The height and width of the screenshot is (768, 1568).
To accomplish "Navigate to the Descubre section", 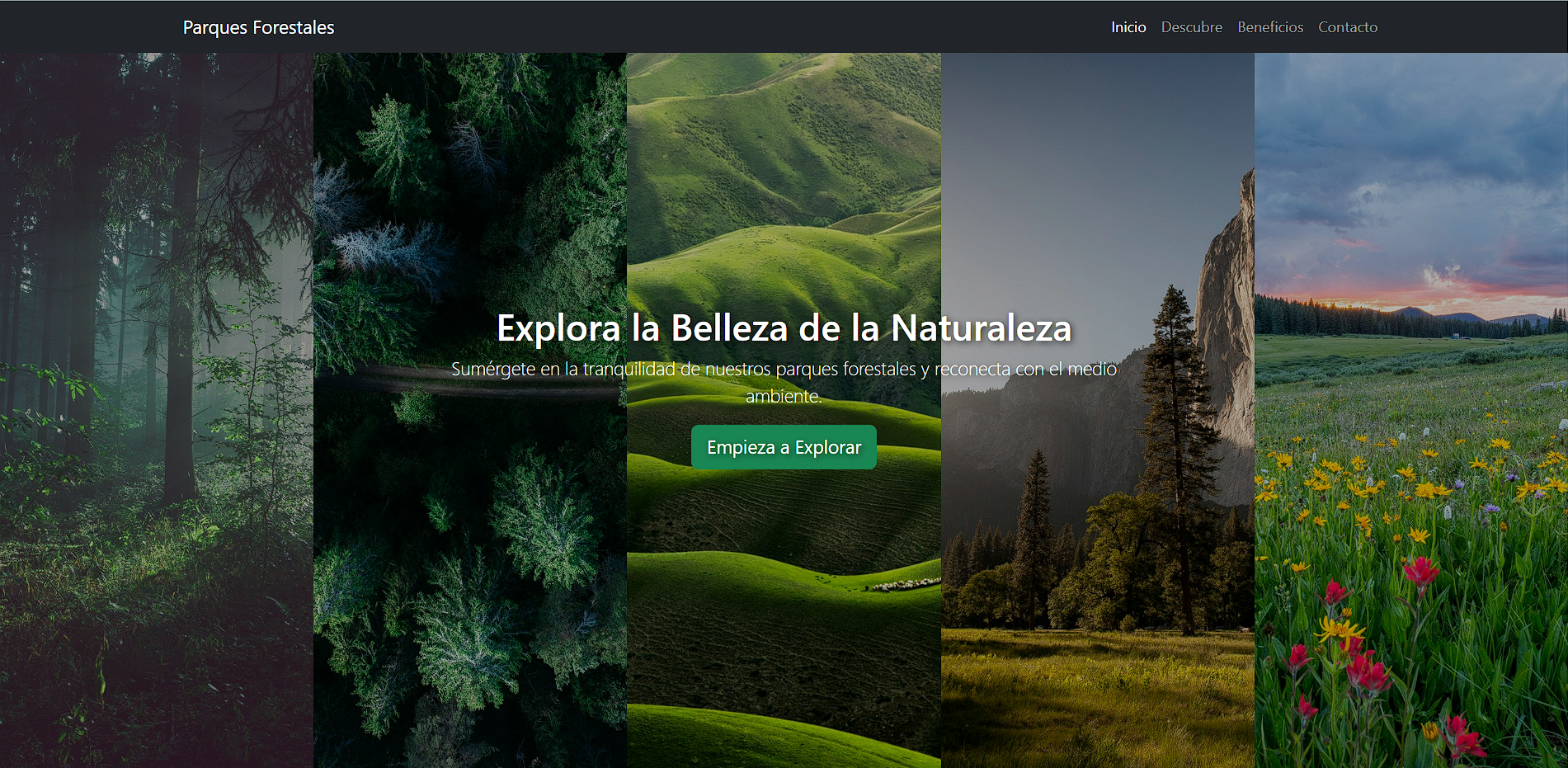I will tap(1191, 26).
